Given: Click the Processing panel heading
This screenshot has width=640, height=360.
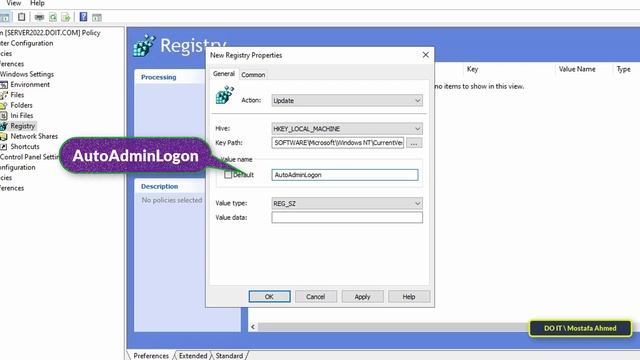Looking at the screenshot, I should 158,77.
